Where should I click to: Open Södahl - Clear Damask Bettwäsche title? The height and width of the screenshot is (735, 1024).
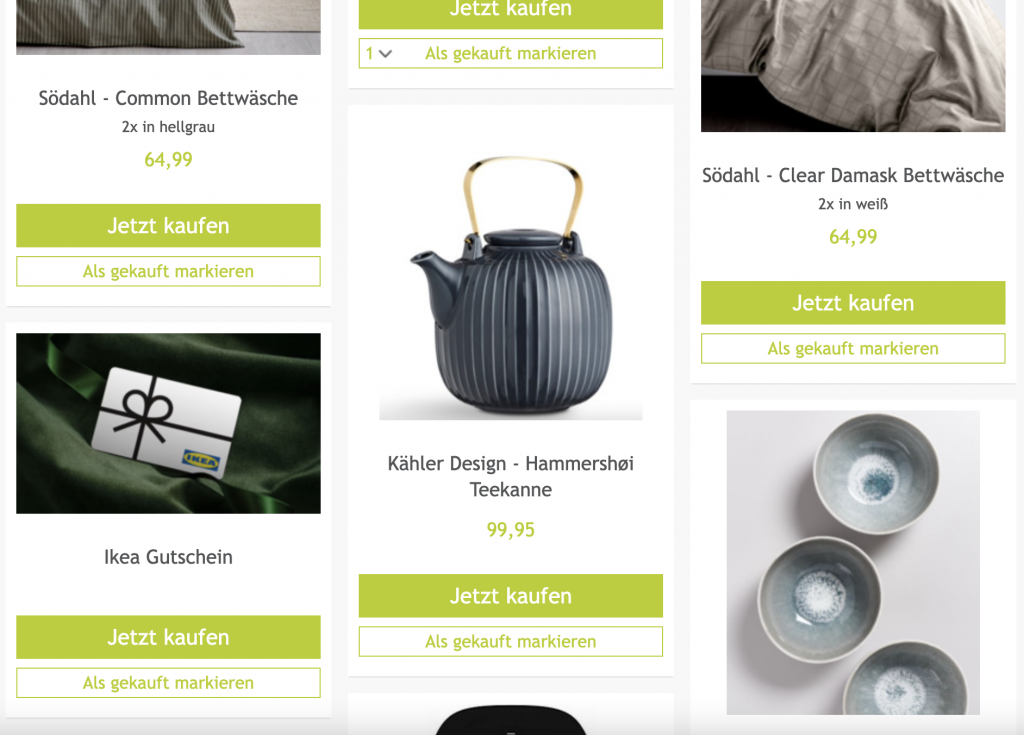[853, 175]
